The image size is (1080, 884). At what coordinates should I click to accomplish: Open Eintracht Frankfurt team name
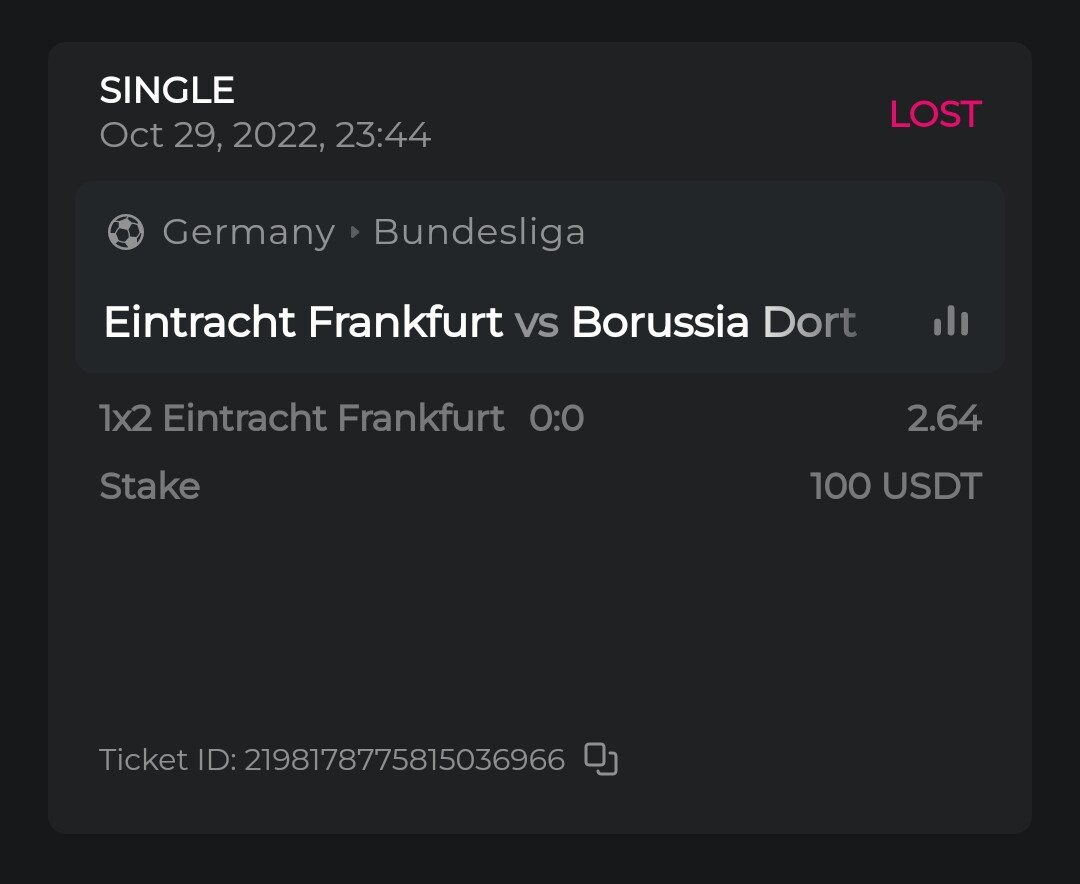click(303, 322)
